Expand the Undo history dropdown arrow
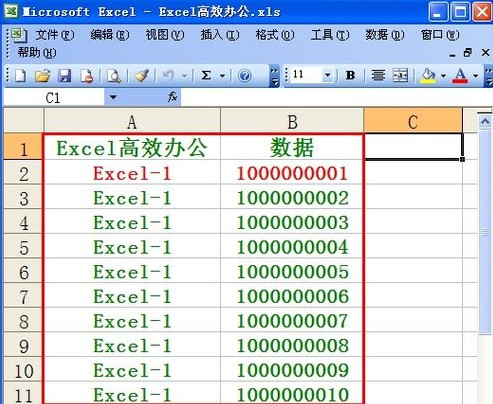 point(184,76)
